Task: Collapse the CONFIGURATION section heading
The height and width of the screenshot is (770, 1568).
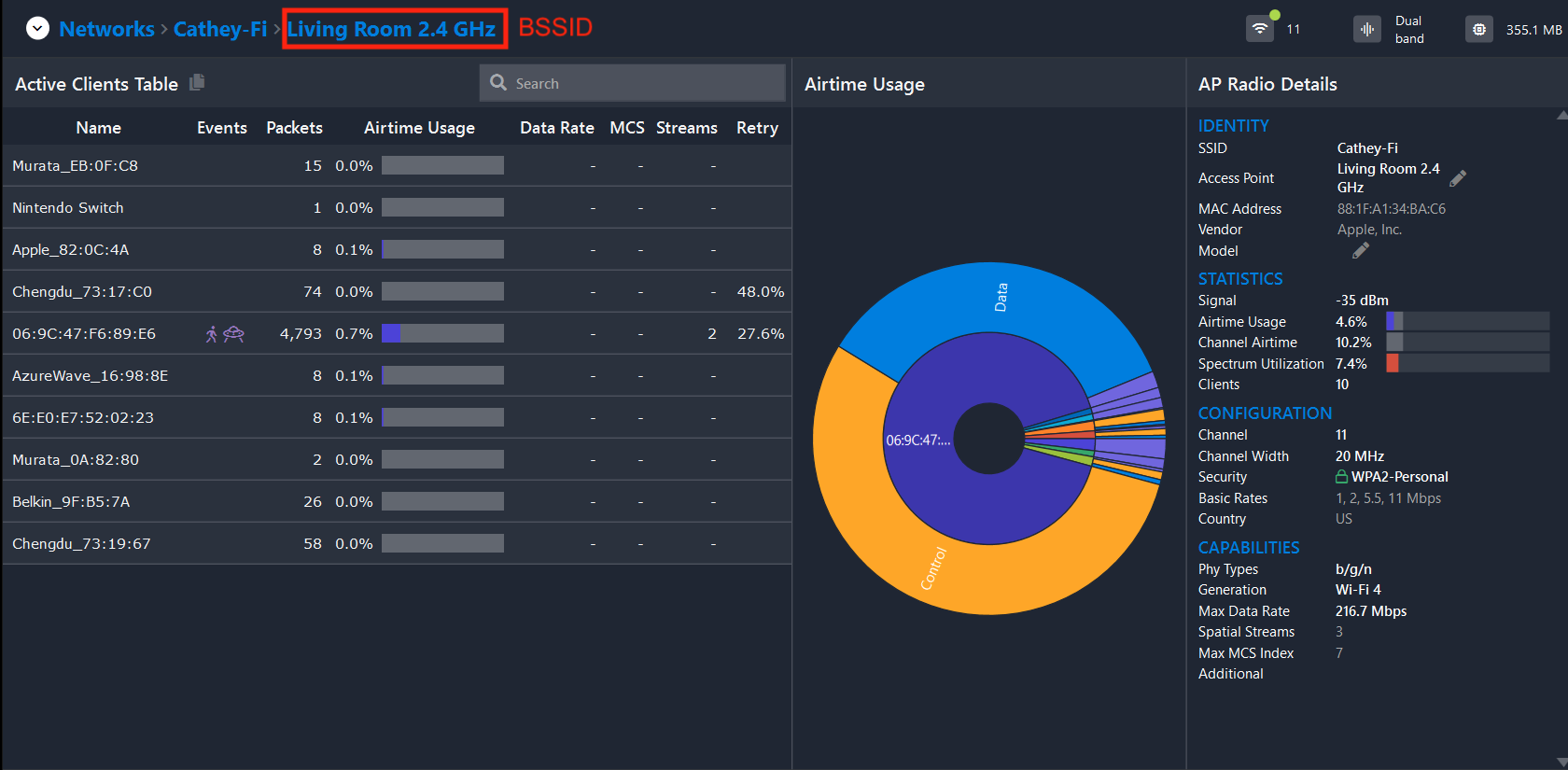Action: 1265,413
